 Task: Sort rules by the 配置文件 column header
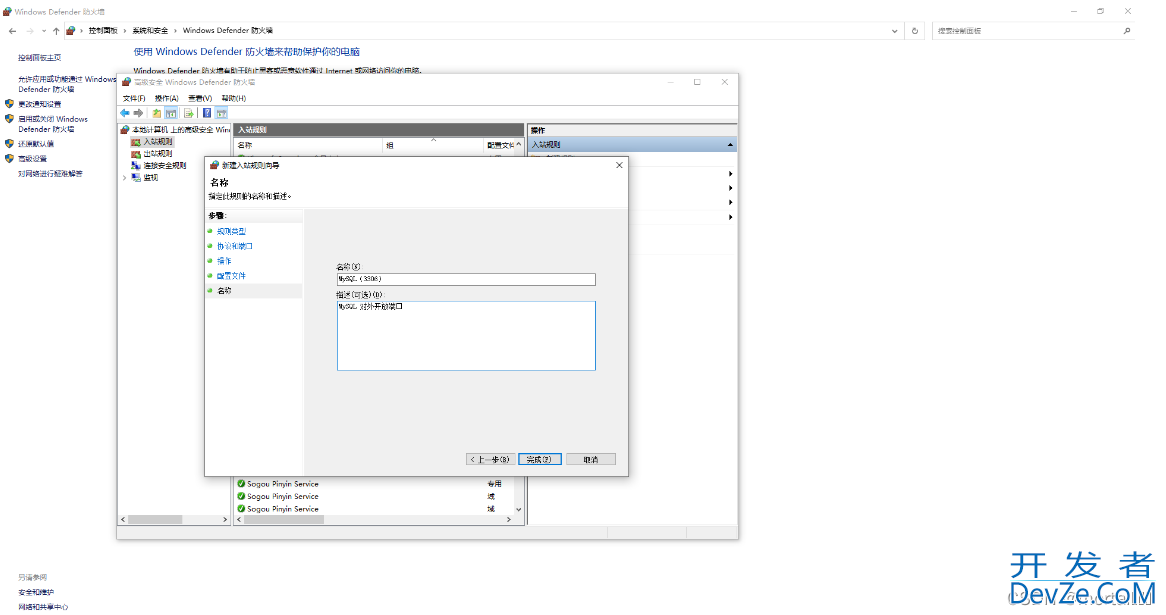[x=499, y=145]
